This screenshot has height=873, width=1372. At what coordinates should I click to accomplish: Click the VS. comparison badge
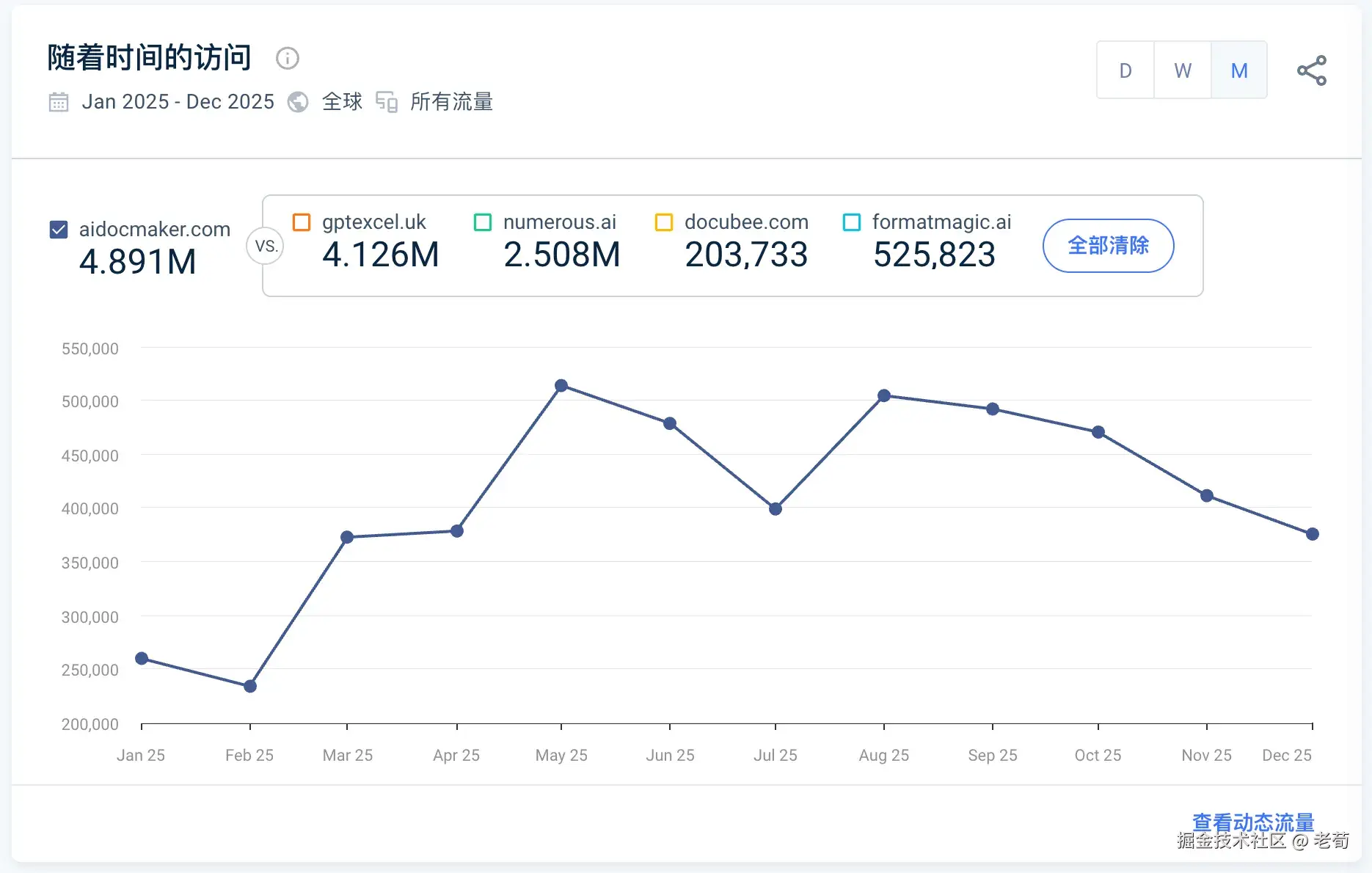[266, 246]
